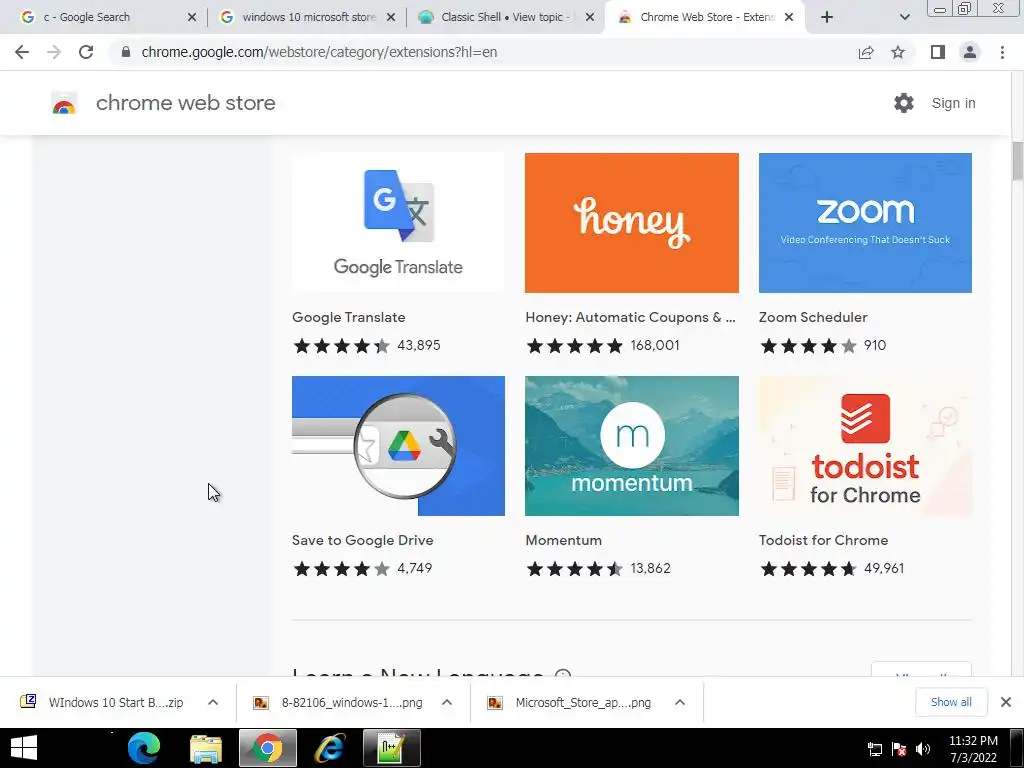Click 'Honey: Automatic Coupons & ...' title
1024x768 pixels.
[630, 317]
